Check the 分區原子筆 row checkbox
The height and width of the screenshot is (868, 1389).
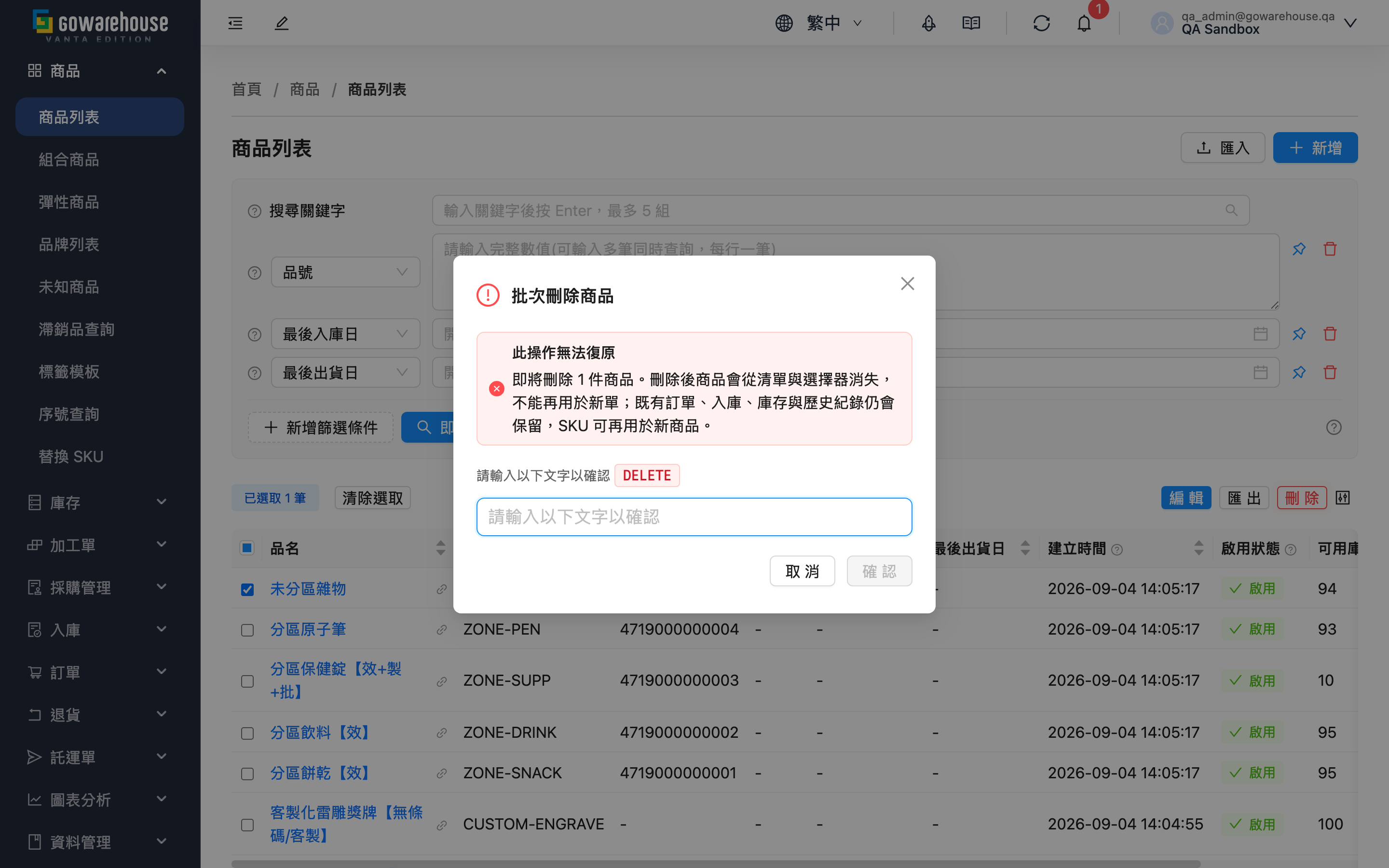247,630
